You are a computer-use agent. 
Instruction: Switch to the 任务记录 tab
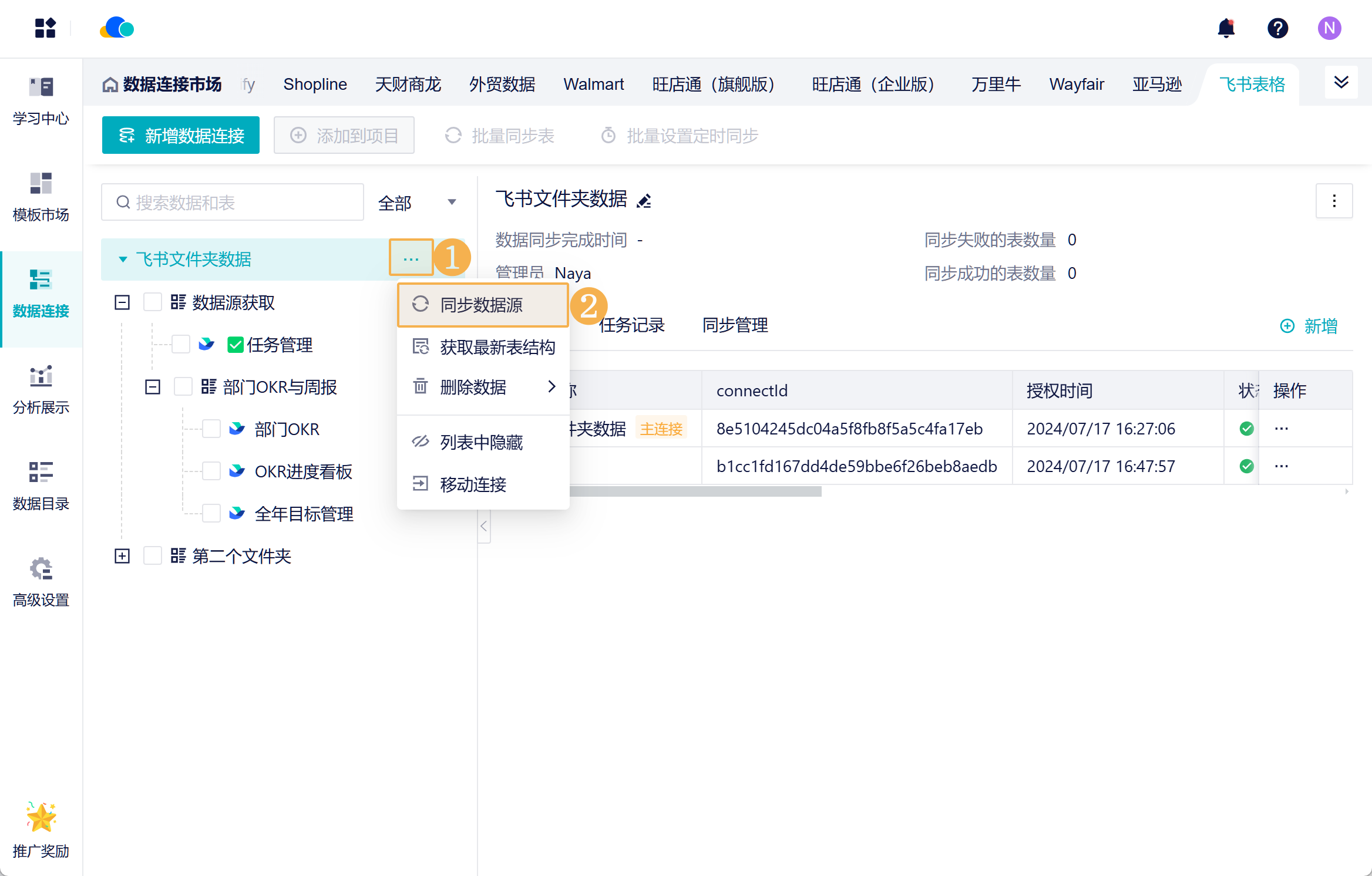click(632, 325)
